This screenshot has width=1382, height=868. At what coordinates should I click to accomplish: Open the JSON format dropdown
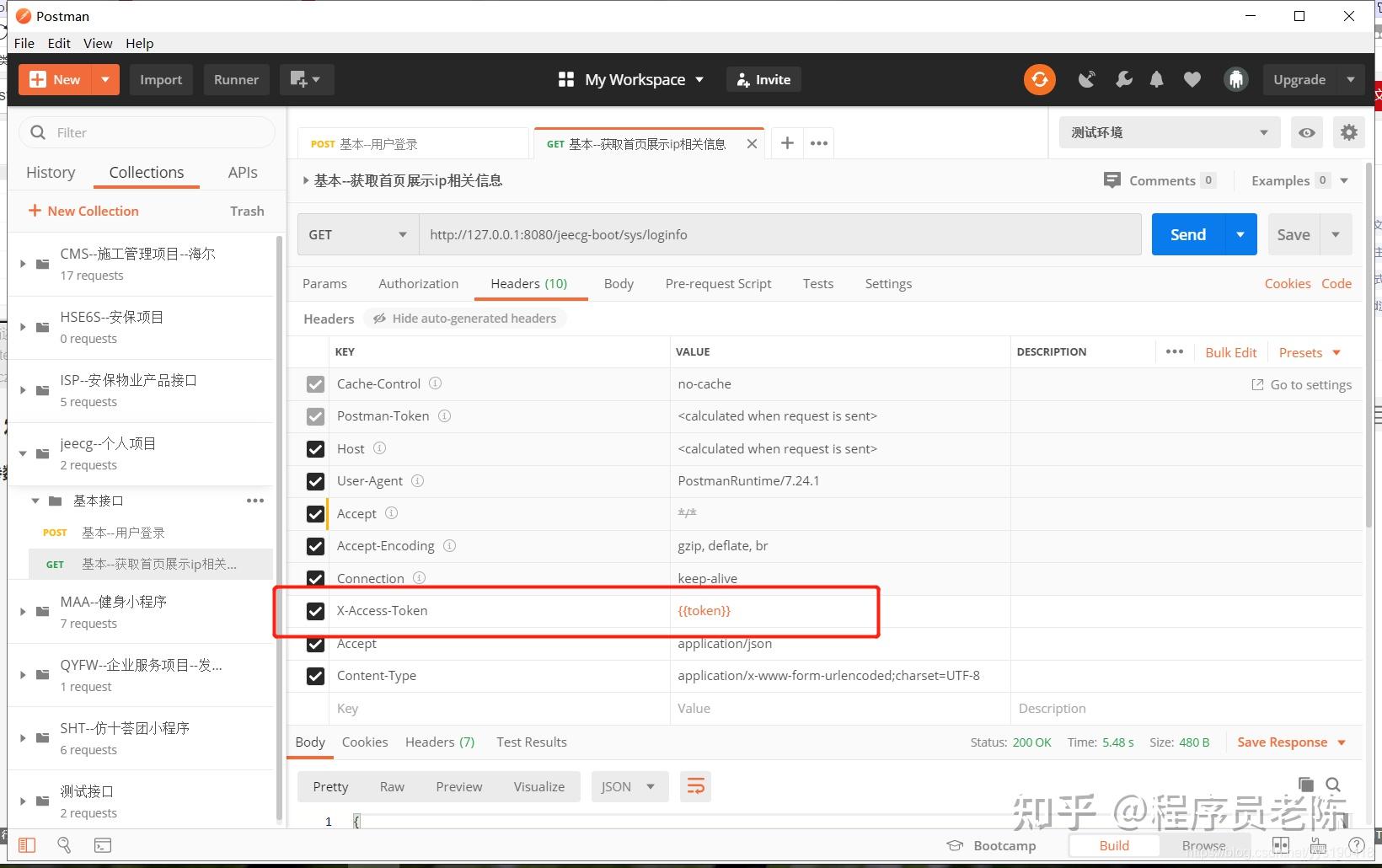coord(629,786)
